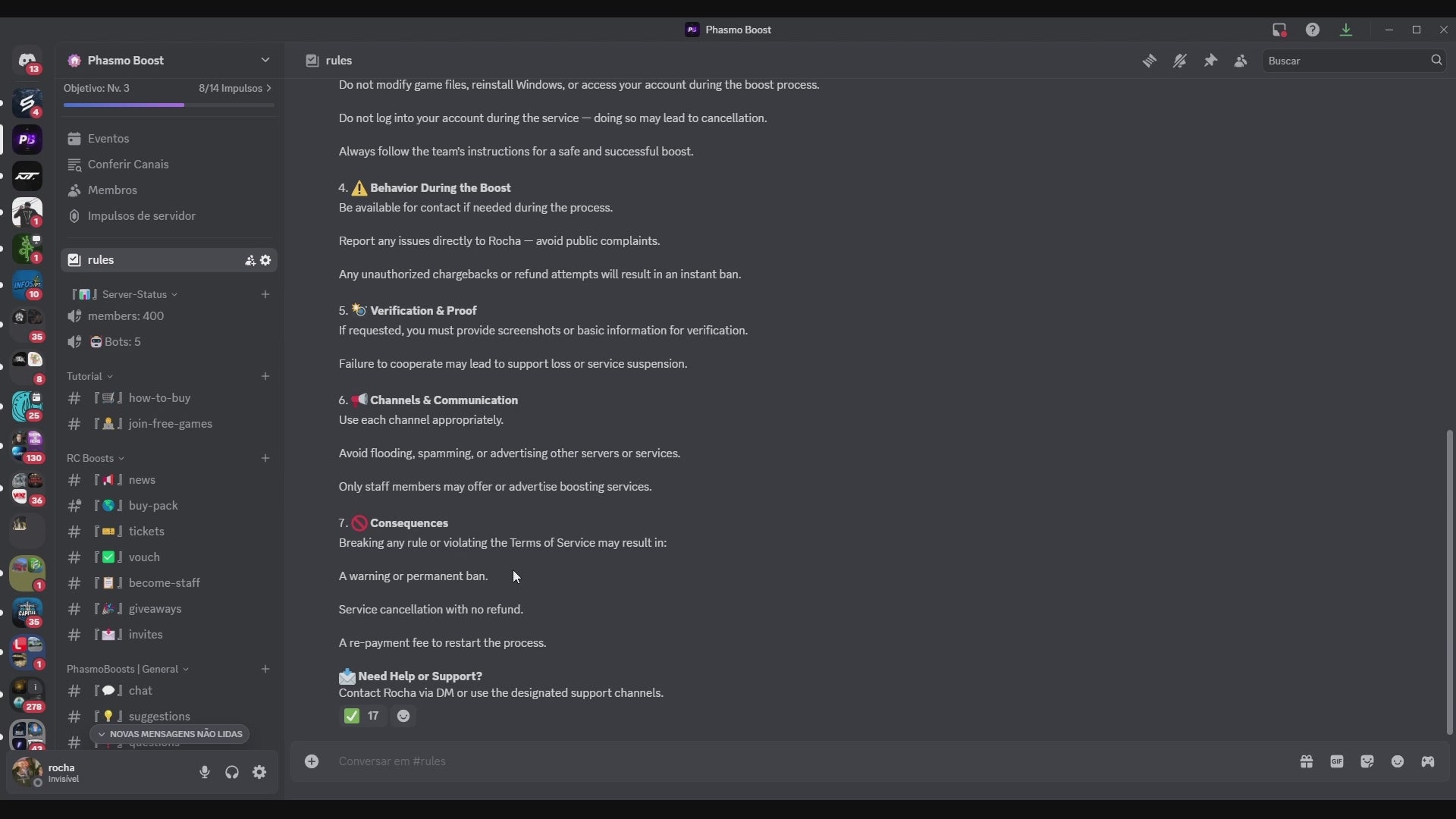Collapse the RC Boosts category

(x=95, y=458)
